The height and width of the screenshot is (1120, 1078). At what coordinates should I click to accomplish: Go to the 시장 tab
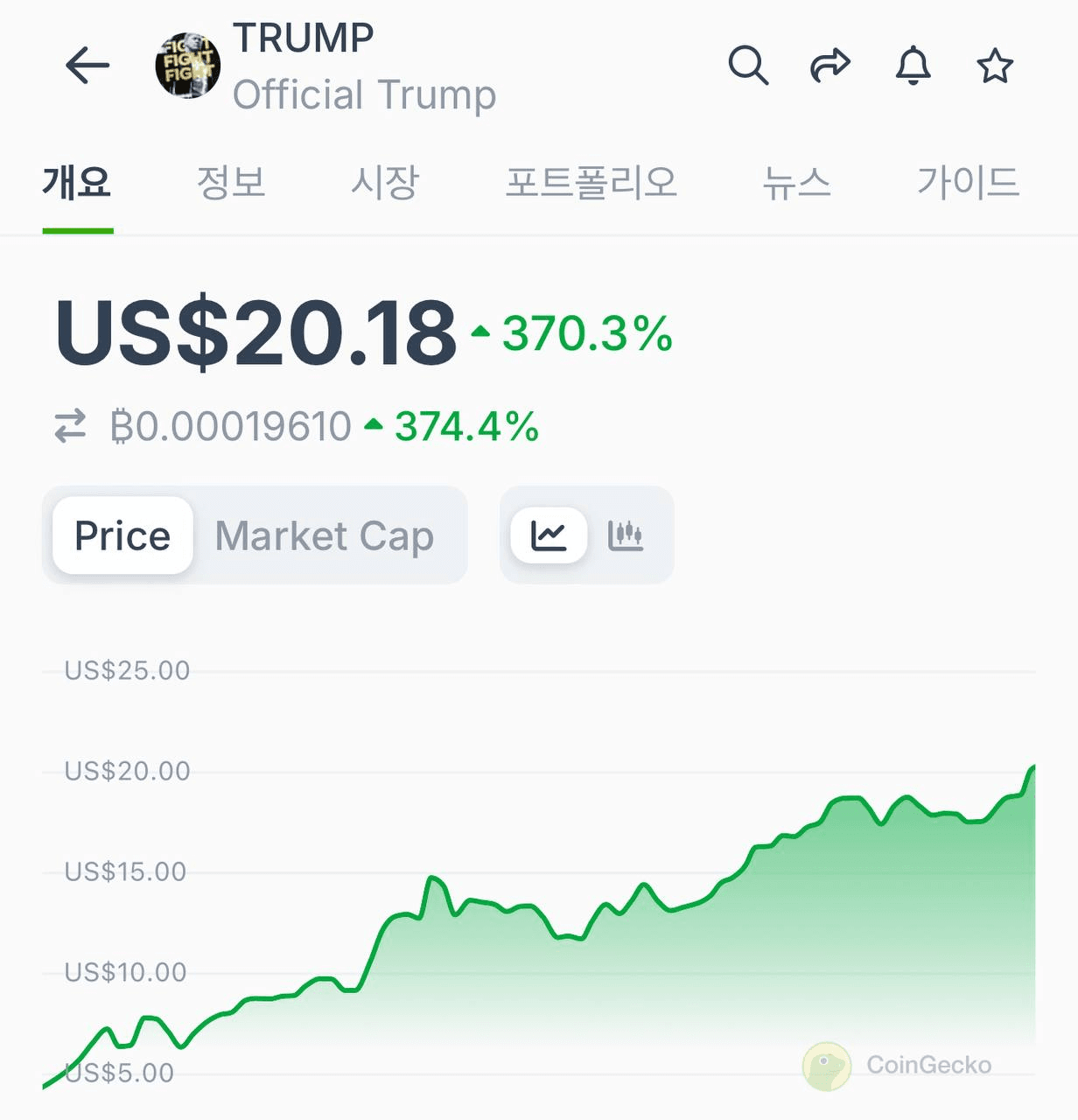[x=385, y=183]
